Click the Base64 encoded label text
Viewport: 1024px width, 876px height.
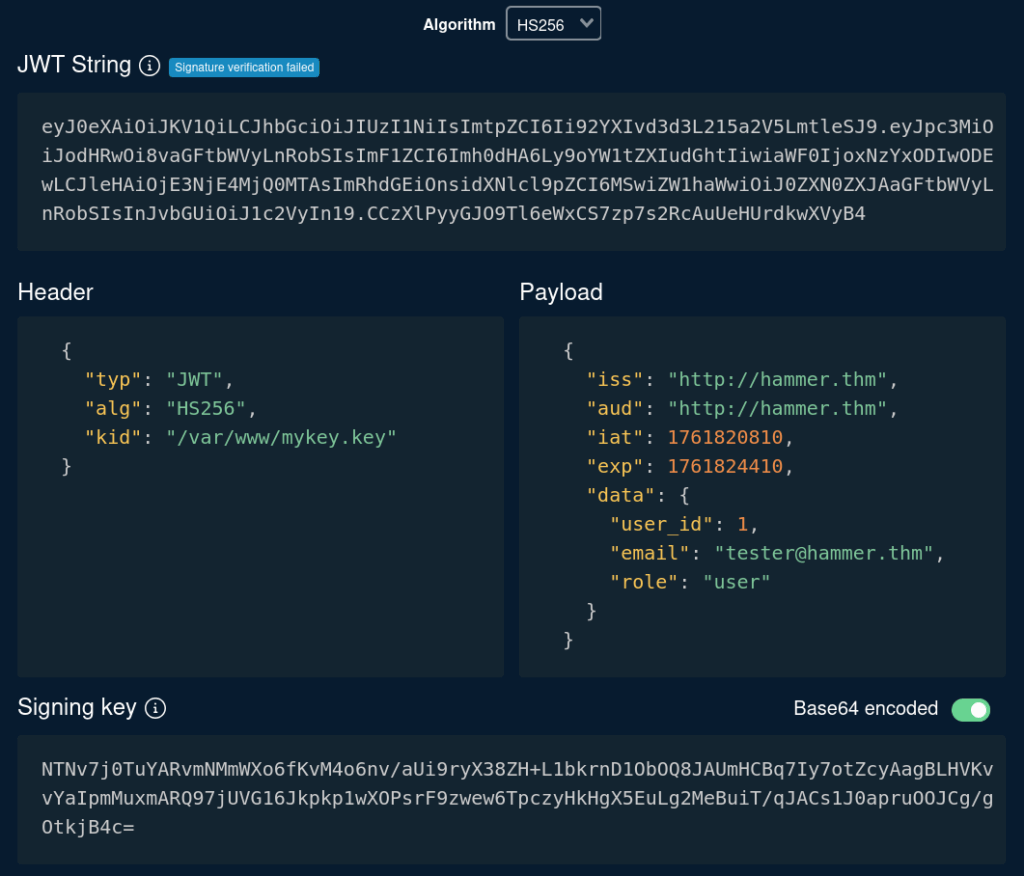[x=865, y=709]
